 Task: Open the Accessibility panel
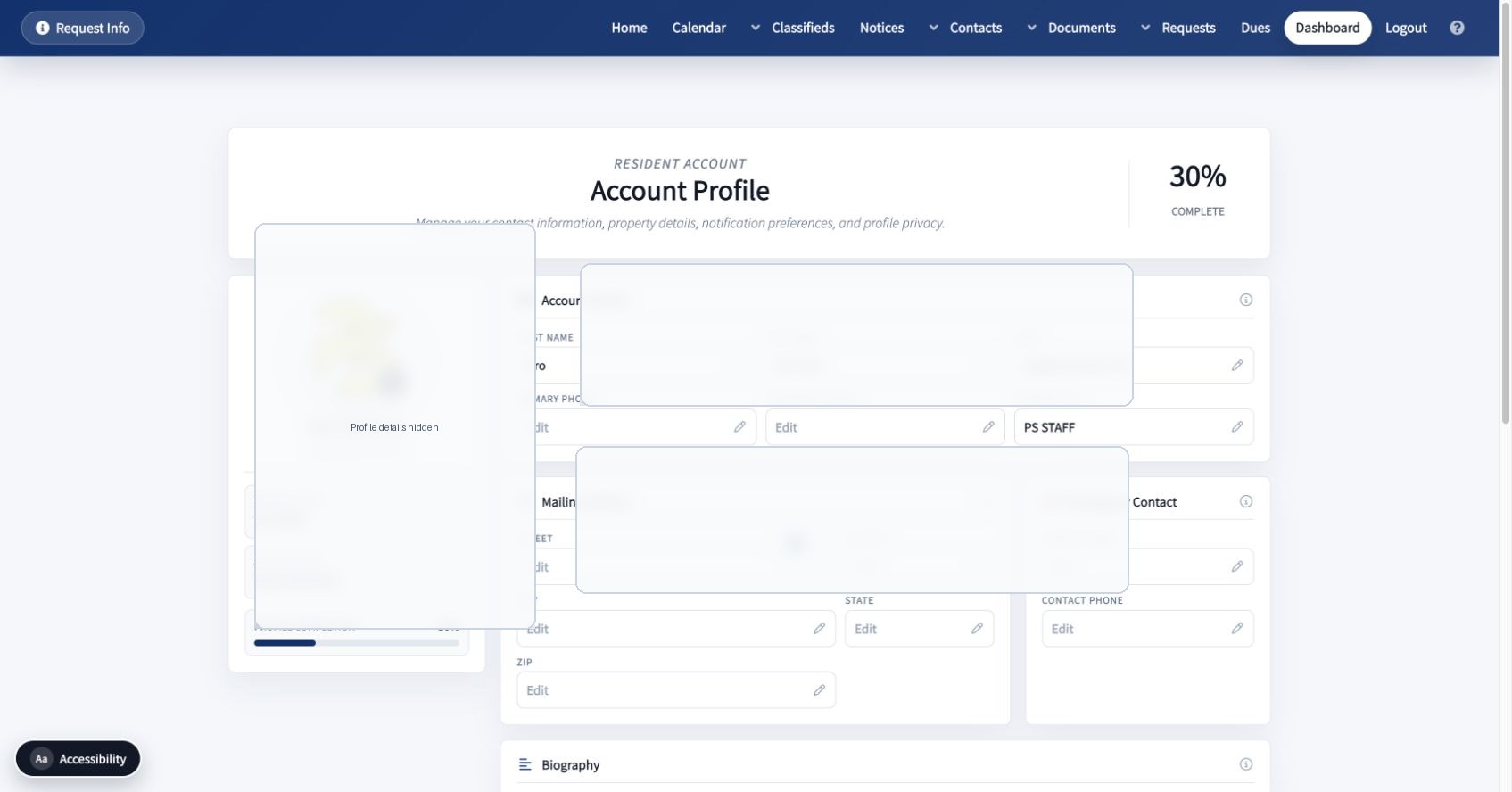tap(78, 759)
